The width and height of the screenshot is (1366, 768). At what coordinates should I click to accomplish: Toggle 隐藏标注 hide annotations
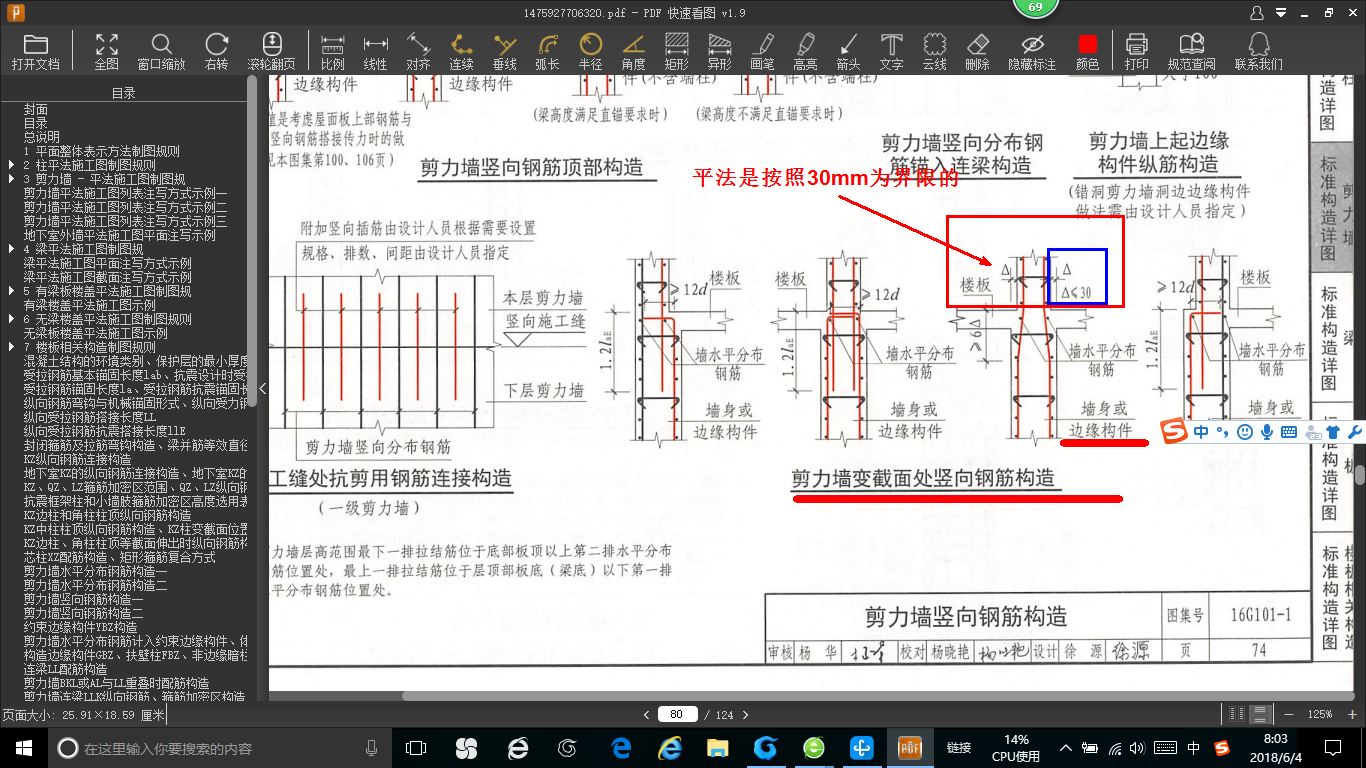(x=1032, y=51)
